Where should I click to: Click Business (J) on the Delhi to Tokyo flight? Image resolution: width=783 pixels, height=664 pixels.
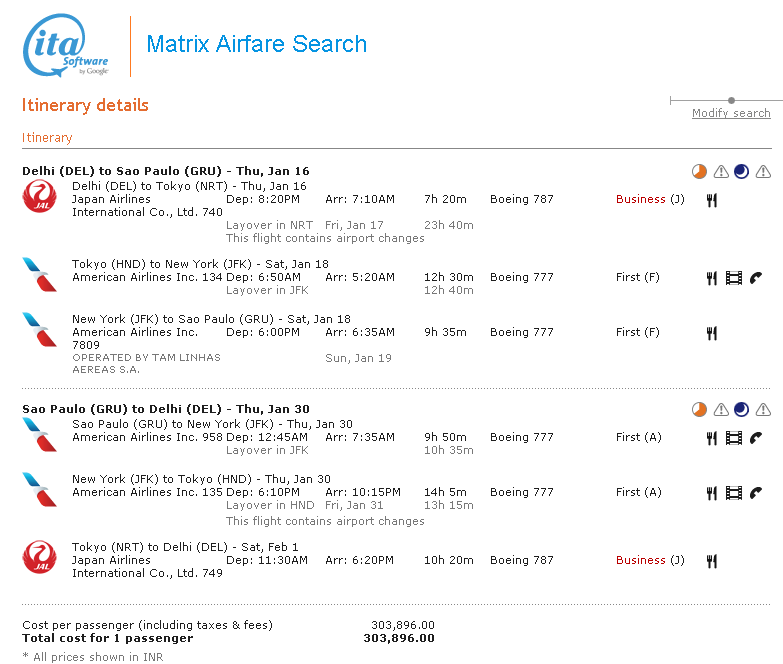650,199
